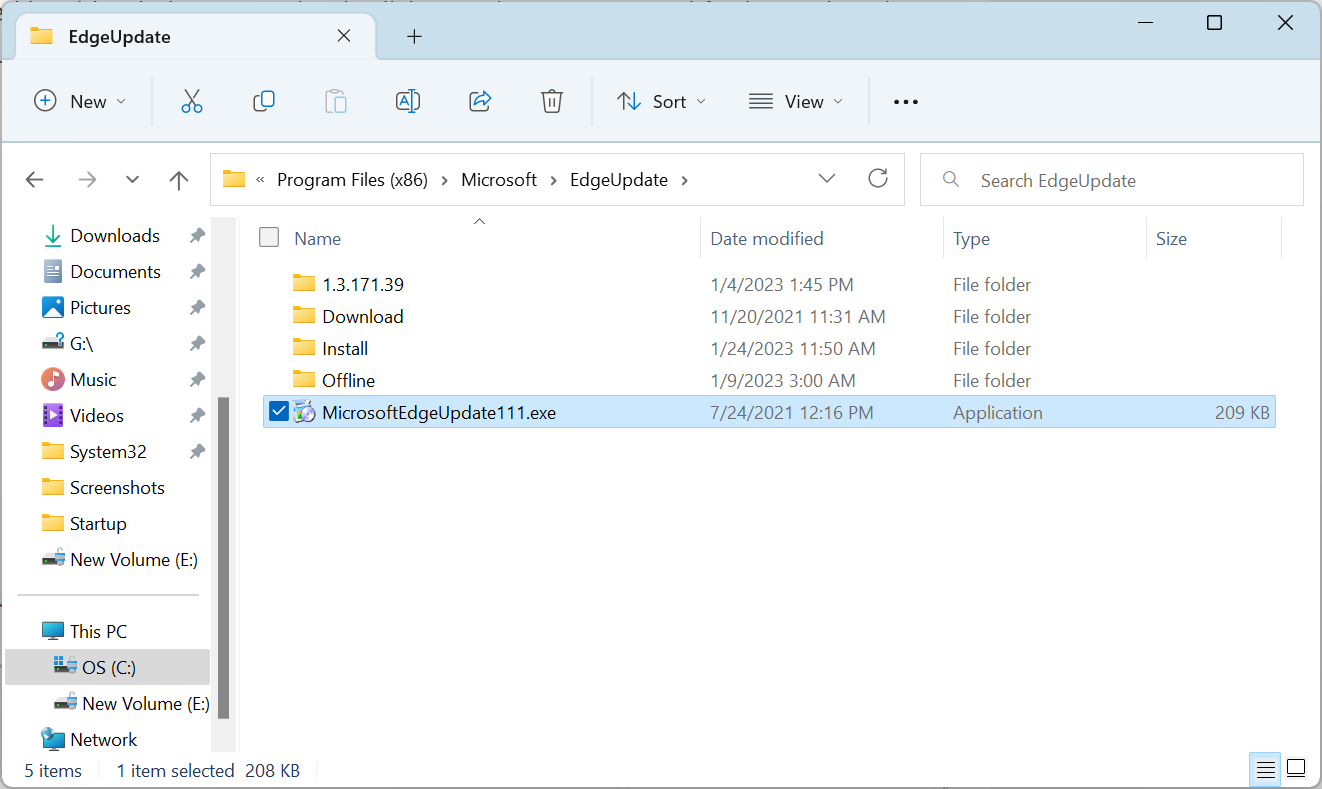The height and width of the screenshot is (789, 1322).
Task: Select the Install folder icon
Action: point(304,348)
